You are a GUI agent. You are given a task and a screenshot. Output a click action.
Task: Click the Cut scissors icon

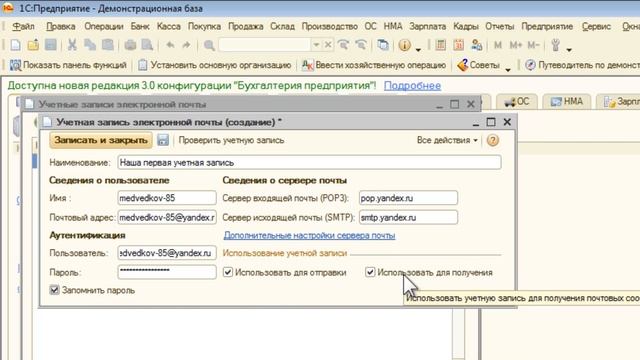(72, 45)
